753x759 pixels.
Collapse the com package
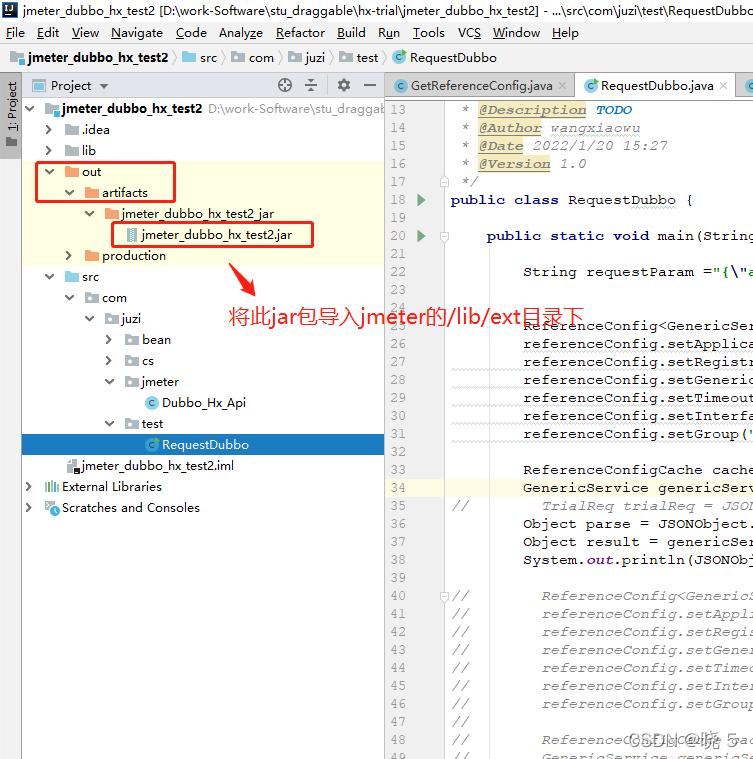point(70,298)
